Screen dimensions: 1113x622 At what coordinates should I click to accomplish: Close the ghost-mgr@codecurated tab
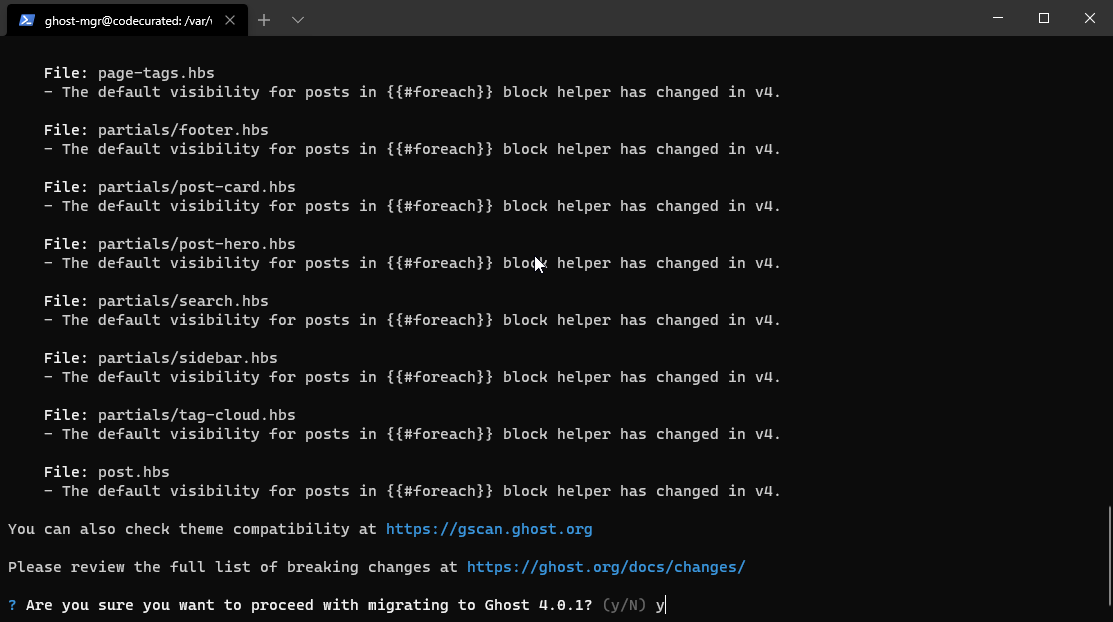coord(229,20)
